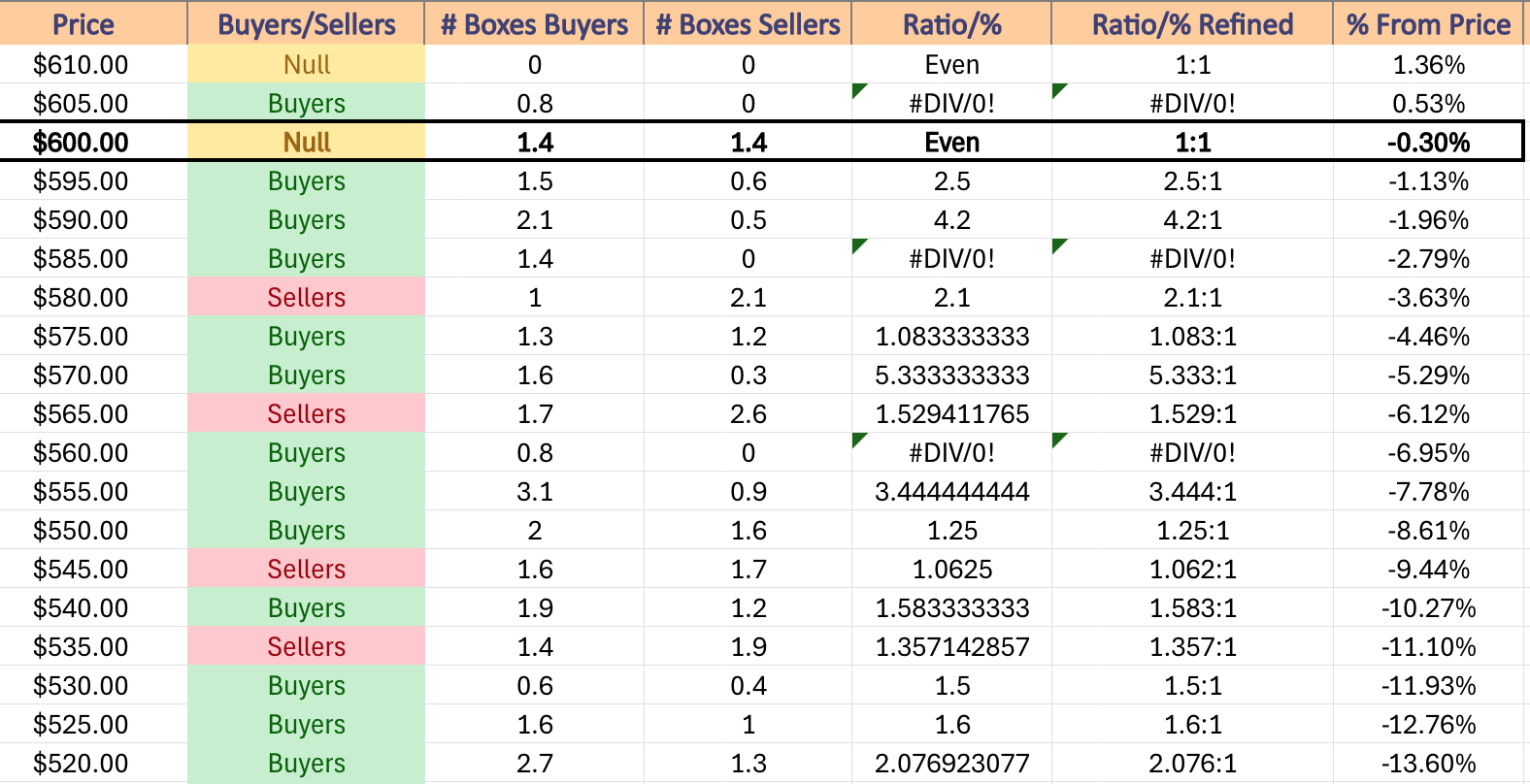Select the 2.076923077 ratio cell
Image resolution: width=1530 pixels, height=784 pixels.
point(951,763)
